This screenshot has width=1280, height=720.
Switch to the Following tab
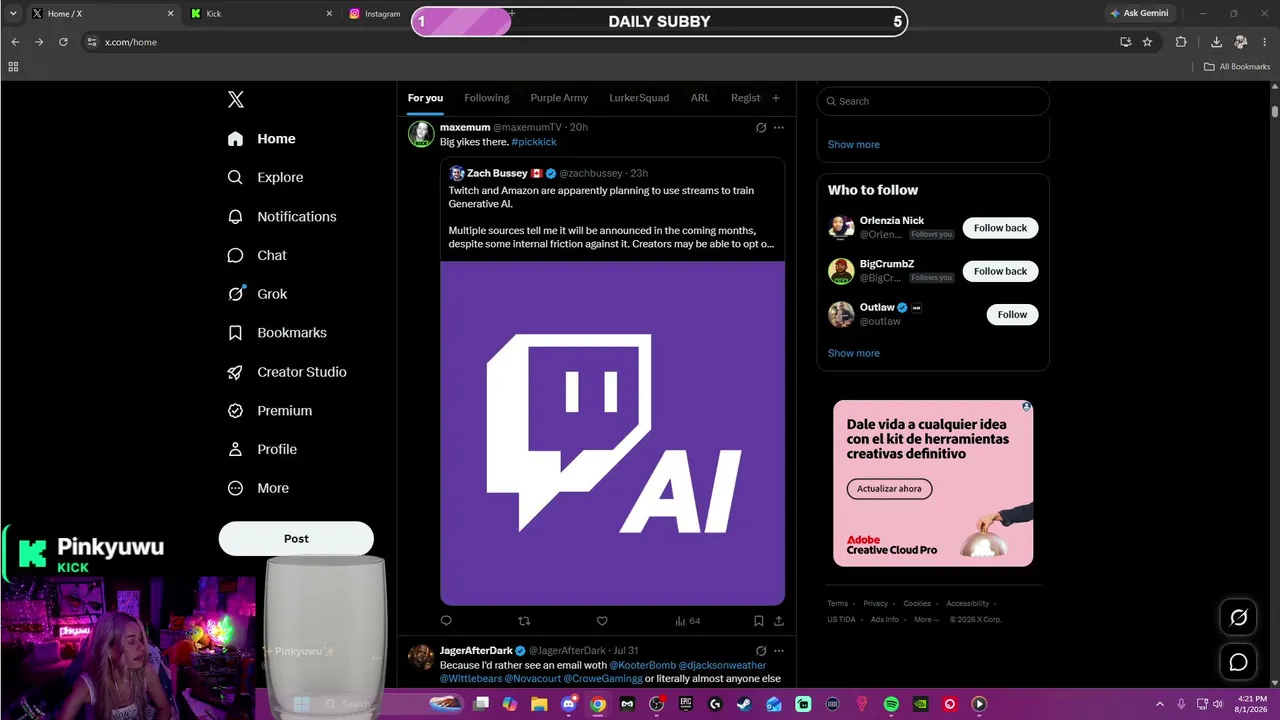click(487, 98)
